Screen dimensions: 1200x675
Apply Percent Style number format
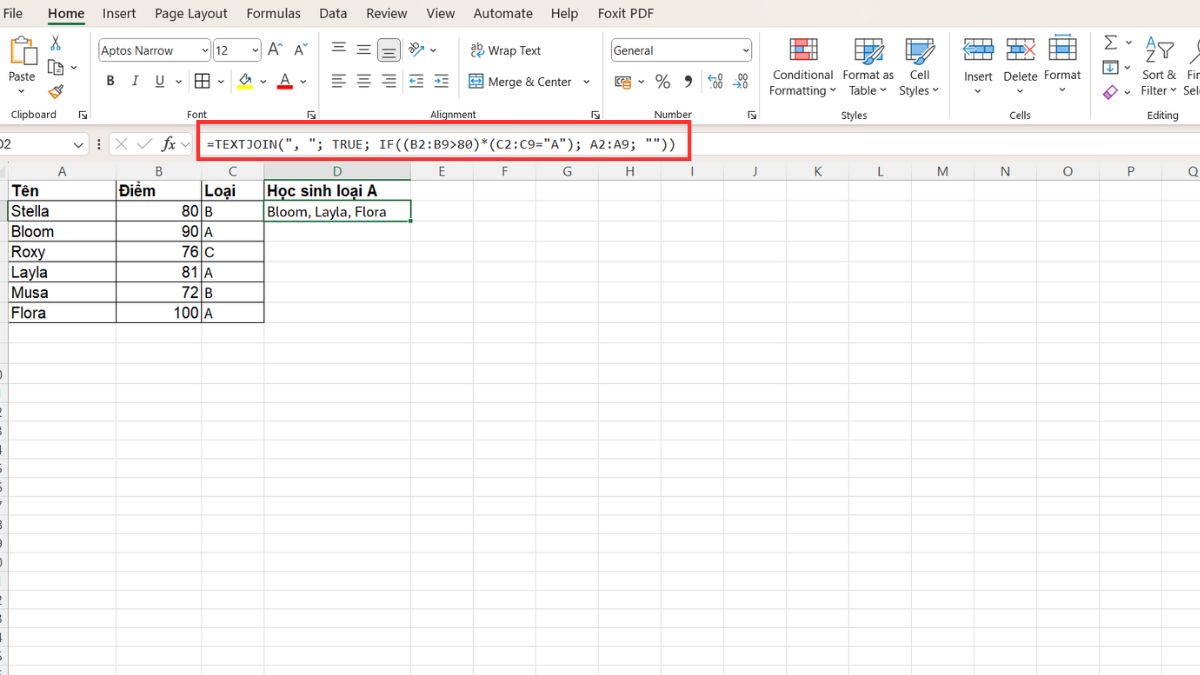click(x=663, y=82)
